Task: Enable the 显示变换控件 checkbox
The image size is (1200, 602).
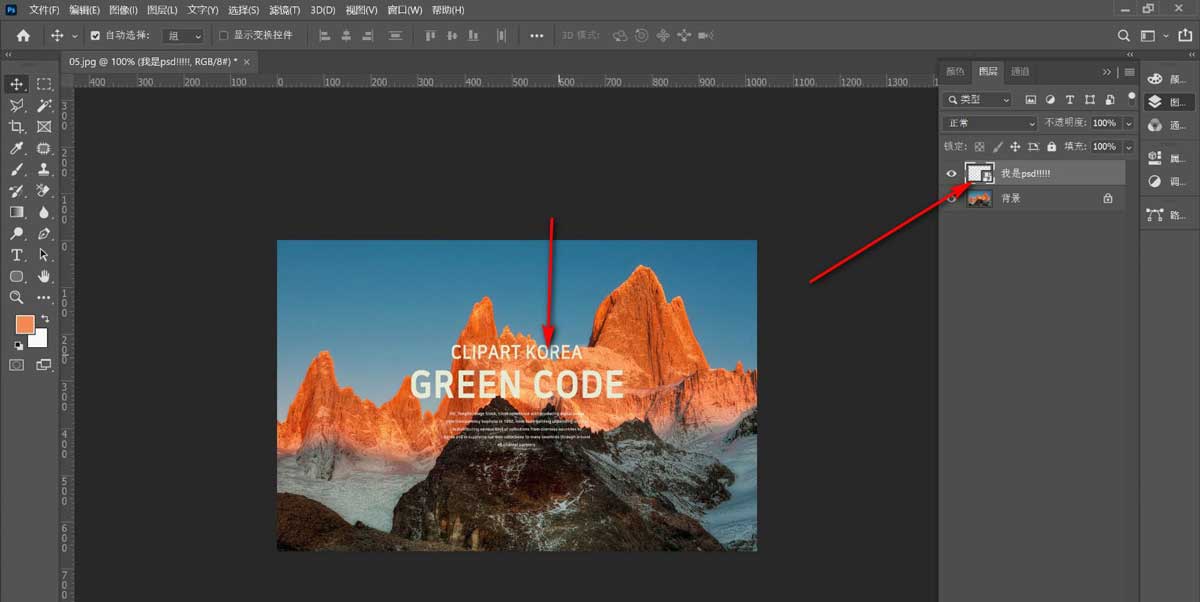Action: (x=223, y=35)
